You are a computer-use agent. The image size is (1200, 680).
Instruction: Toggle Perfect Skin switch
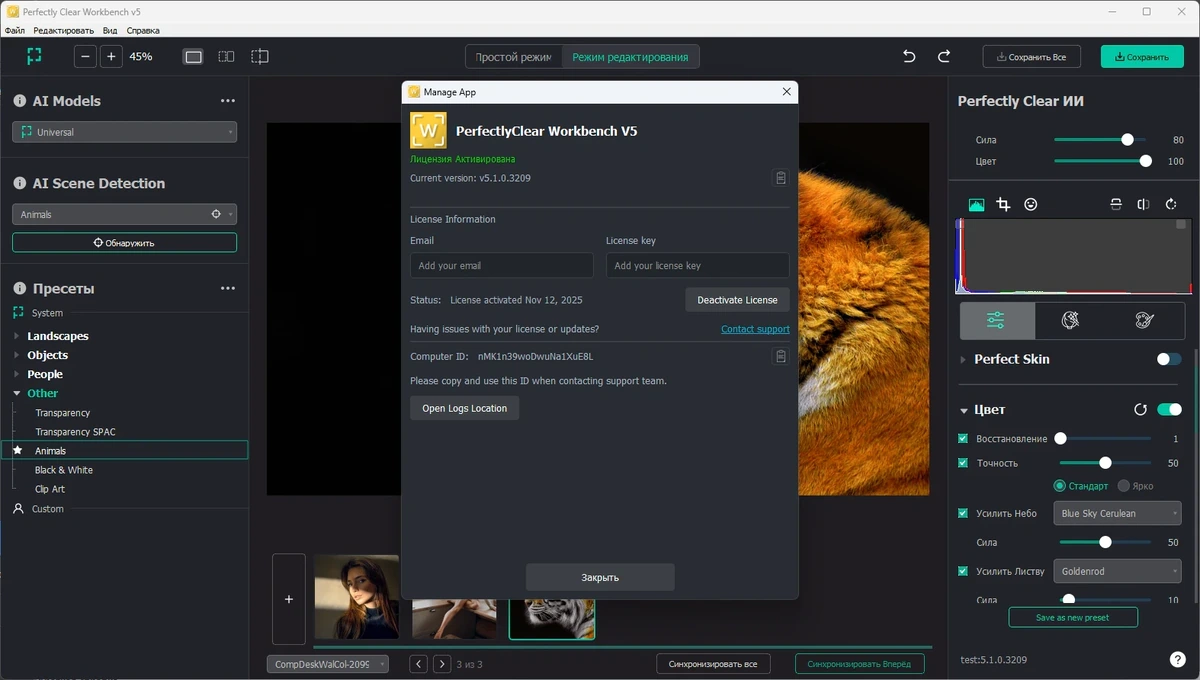click(1169, 359)
